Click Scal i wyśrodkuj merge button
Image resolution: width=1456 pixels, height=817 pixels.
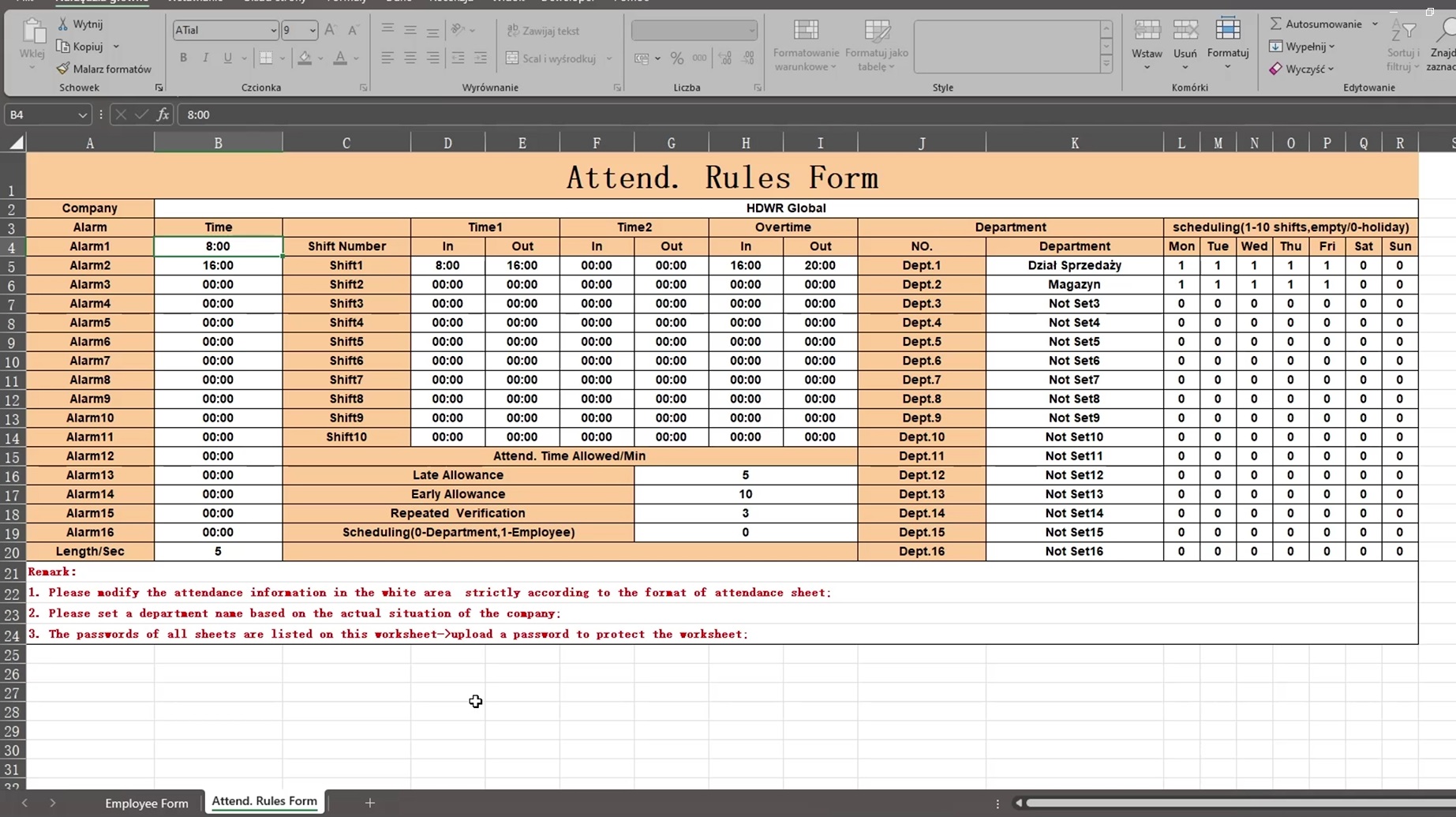coord(551,58)
